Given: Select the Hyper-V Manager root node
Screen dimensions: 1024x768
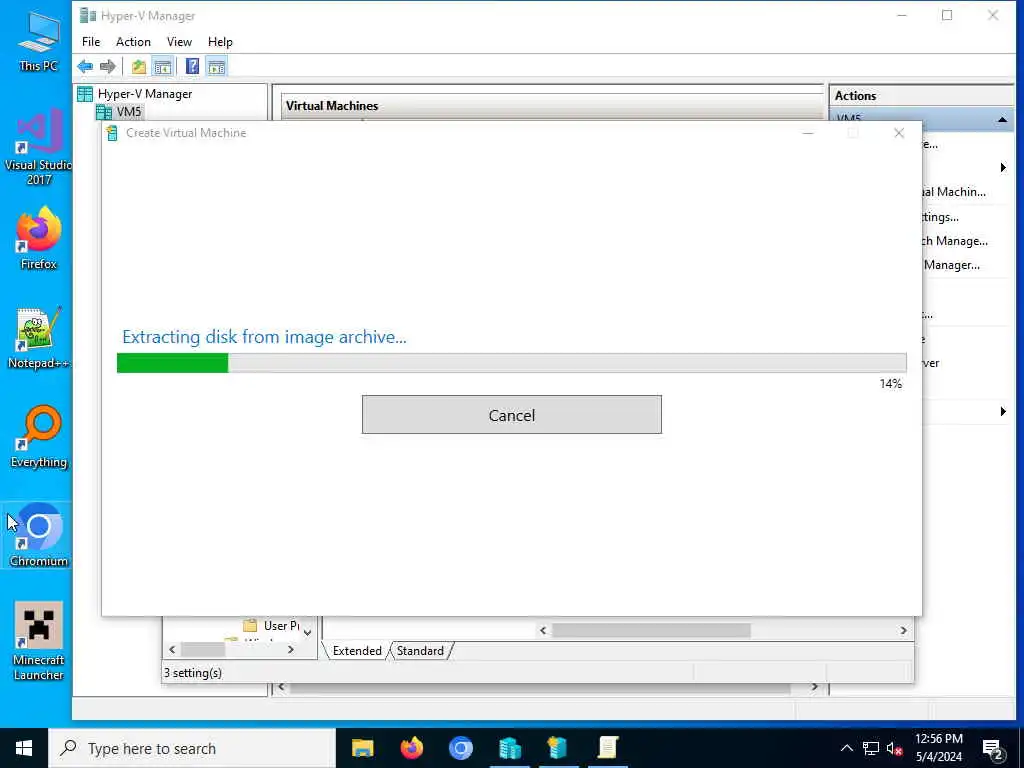Looking at the screenshot, I should click(144, 94).
